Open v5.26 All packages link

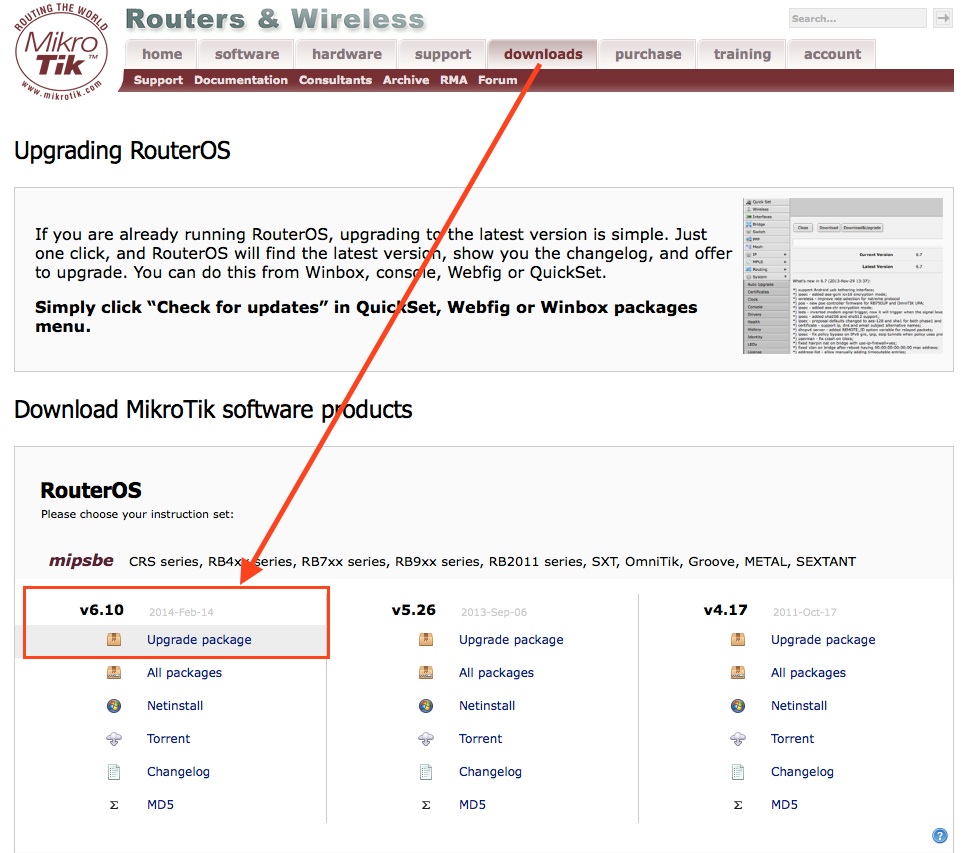point(496,672)
